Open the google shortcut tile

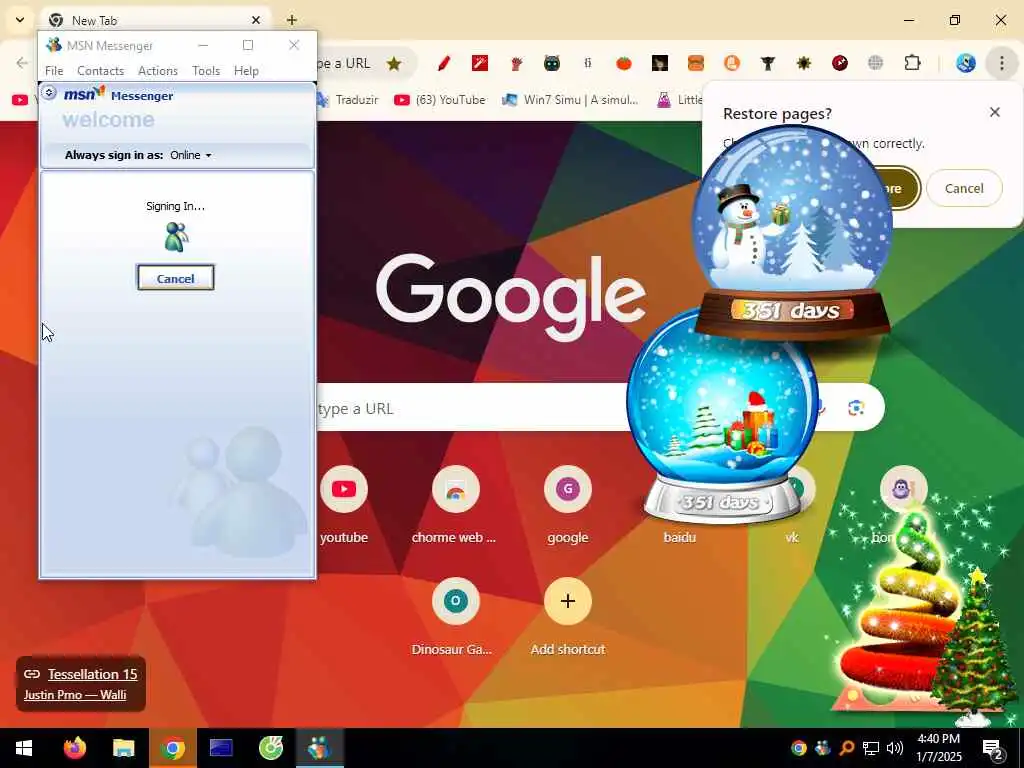coord(568,489)
